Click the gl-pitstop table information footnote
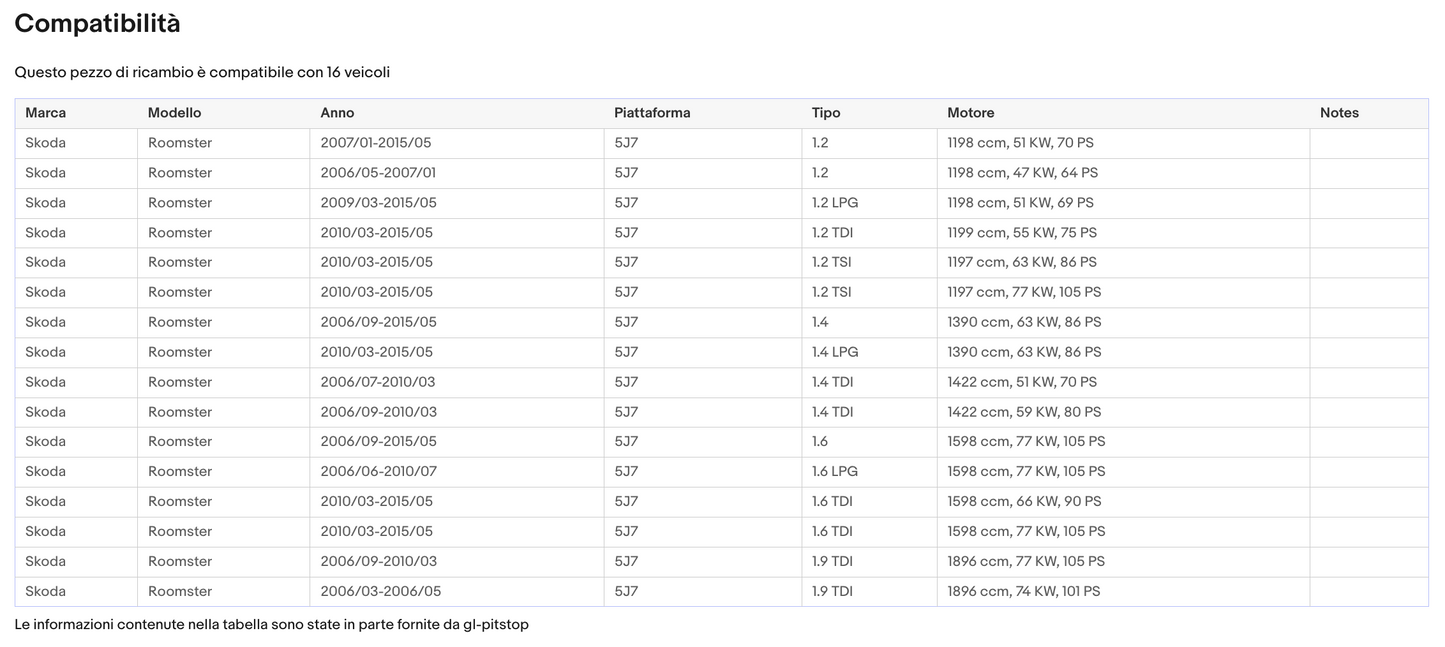Image resolution: width=1445 pixels, height=647 pixels. 271,625
